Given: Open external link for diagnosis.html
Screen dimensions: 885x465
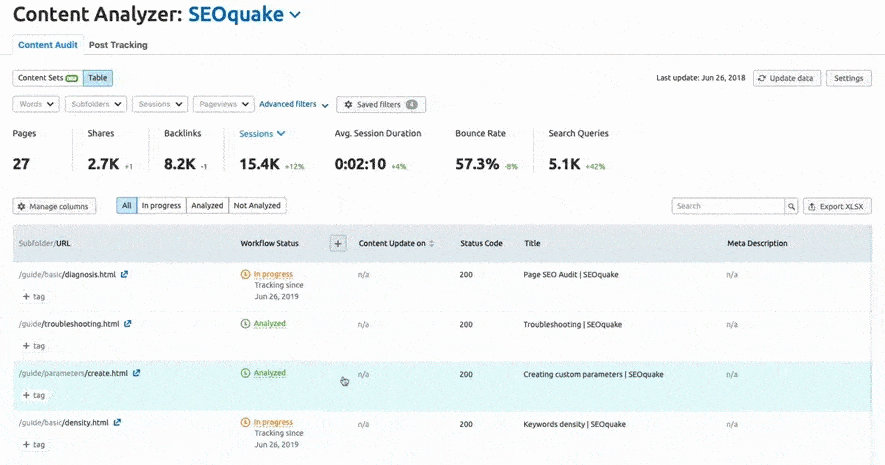Looking at the screenshot, I should [124, 274].
